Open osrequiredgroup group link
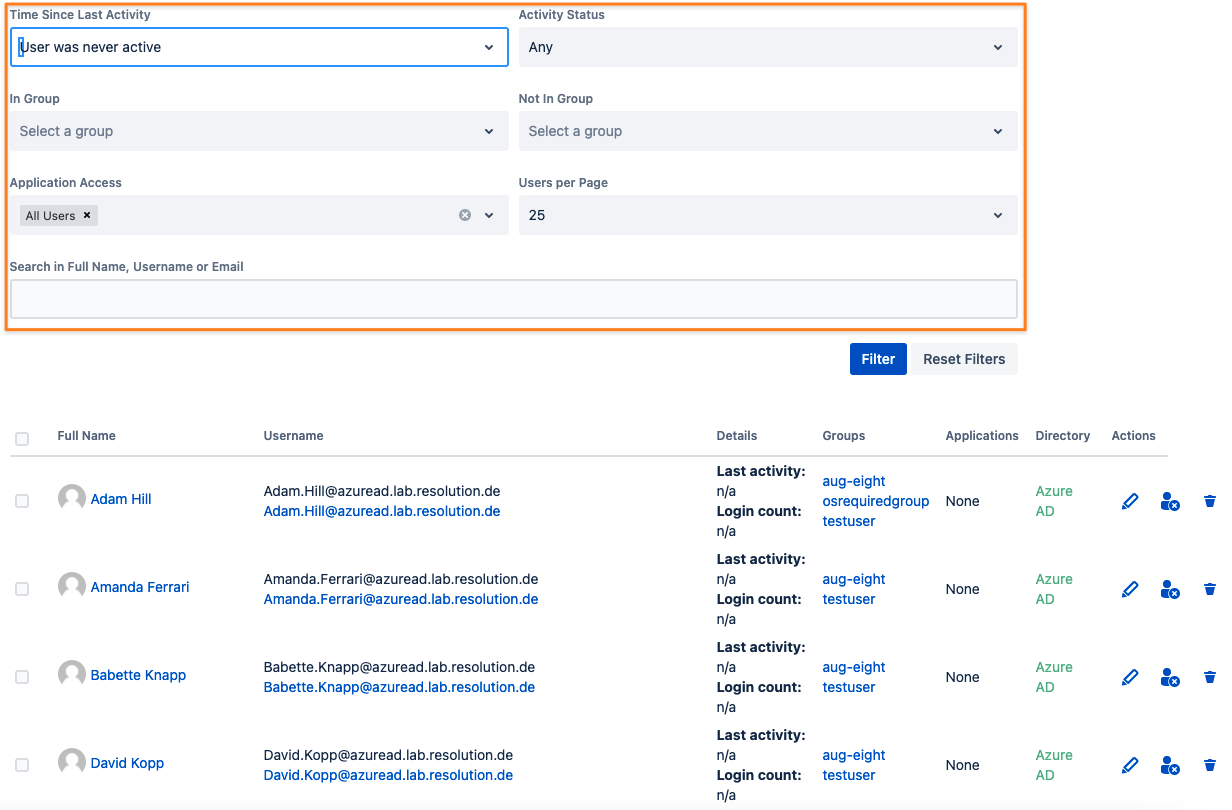 [876, 501]
